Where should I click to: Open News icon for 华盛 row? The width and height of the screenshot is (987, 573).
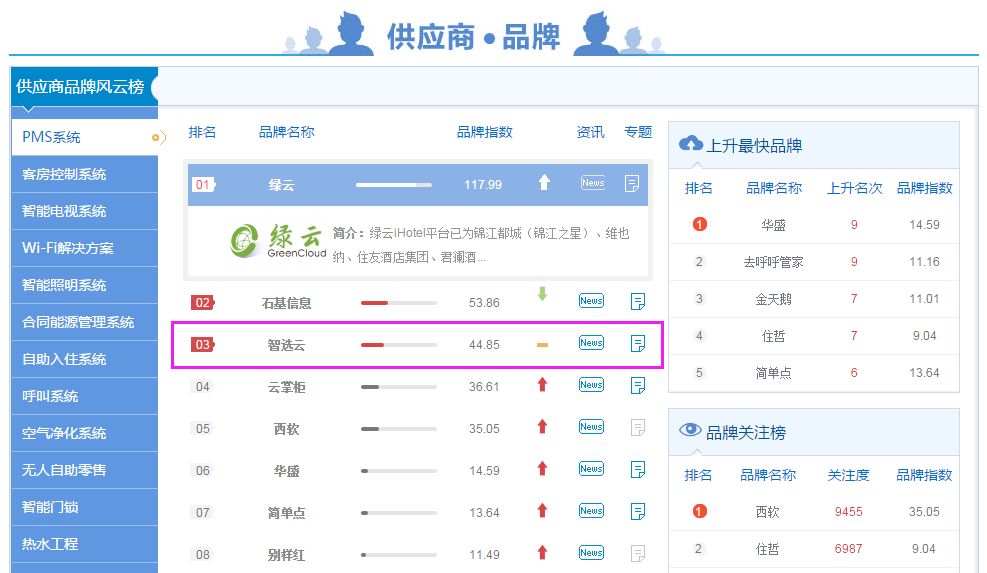[x=591, y=469]
